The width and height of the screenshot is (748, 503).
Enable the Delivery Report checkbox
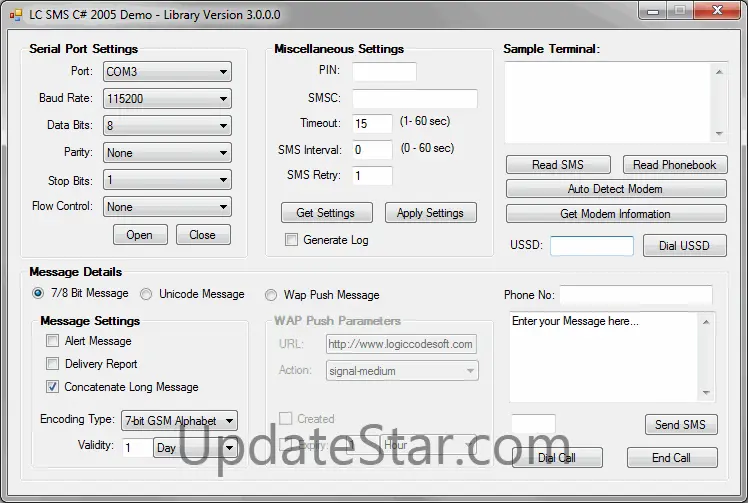[x=52, y=364]
